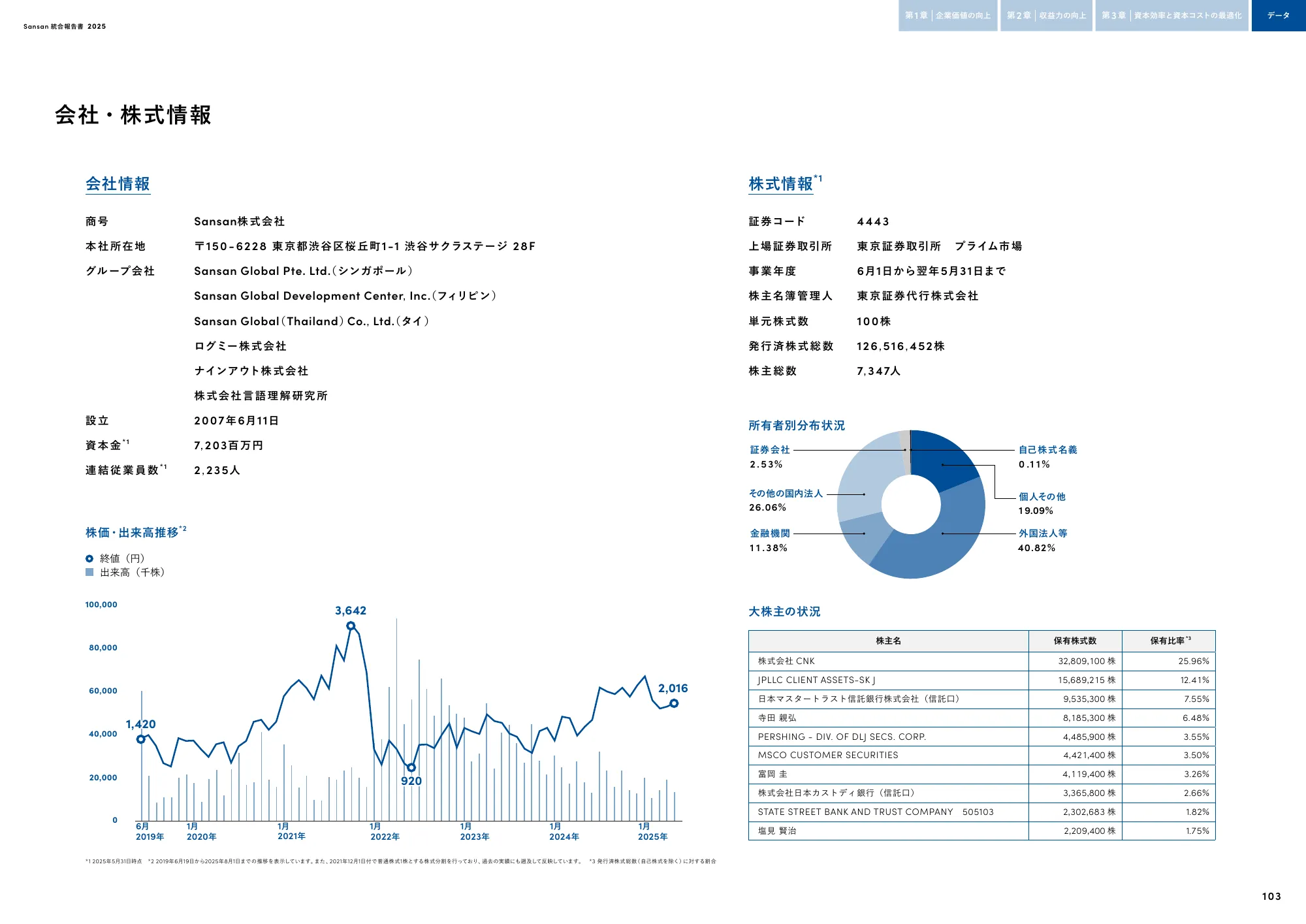
Task: Toggle the 920 low data point
Action: 412,767
